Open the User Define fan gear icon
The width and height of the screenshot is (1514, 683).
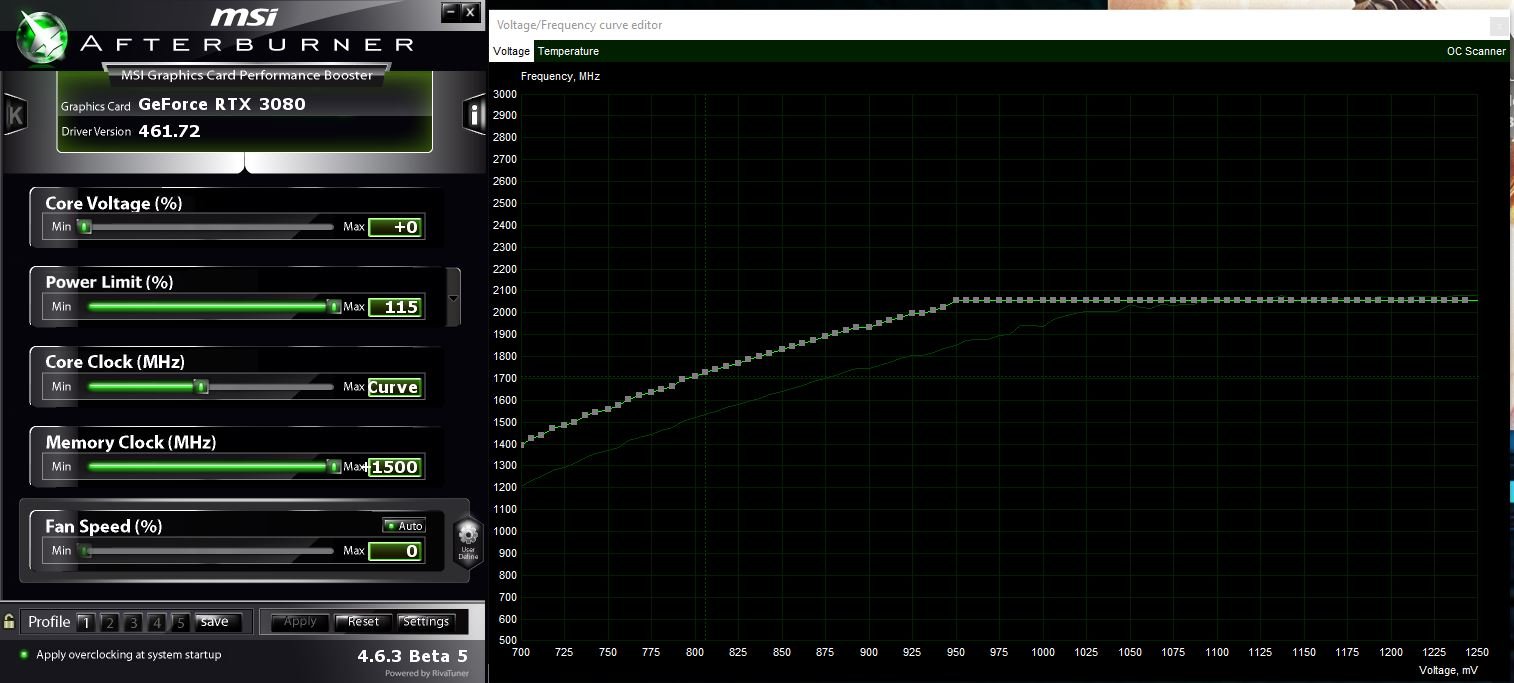pyautogui.click(x=467, y=542)
